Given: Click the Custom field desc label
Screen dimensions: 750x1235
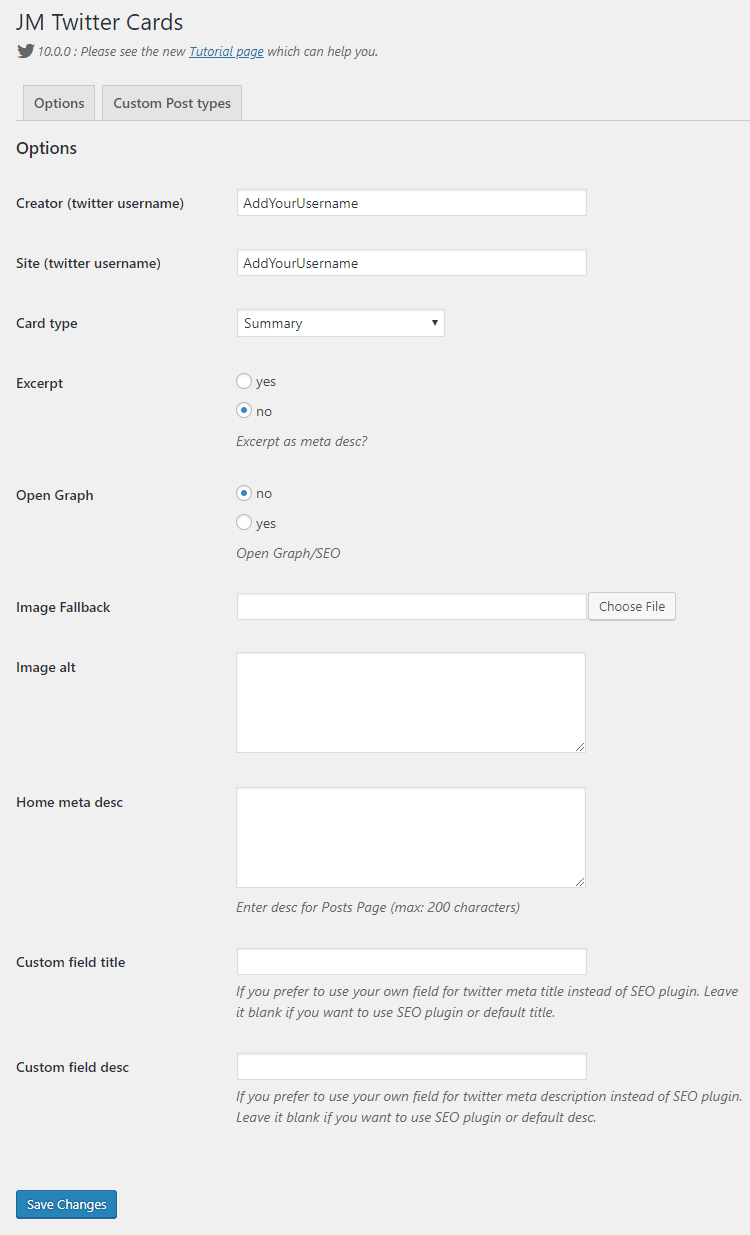Looking at the screenshot, I should pos(73,1067).
